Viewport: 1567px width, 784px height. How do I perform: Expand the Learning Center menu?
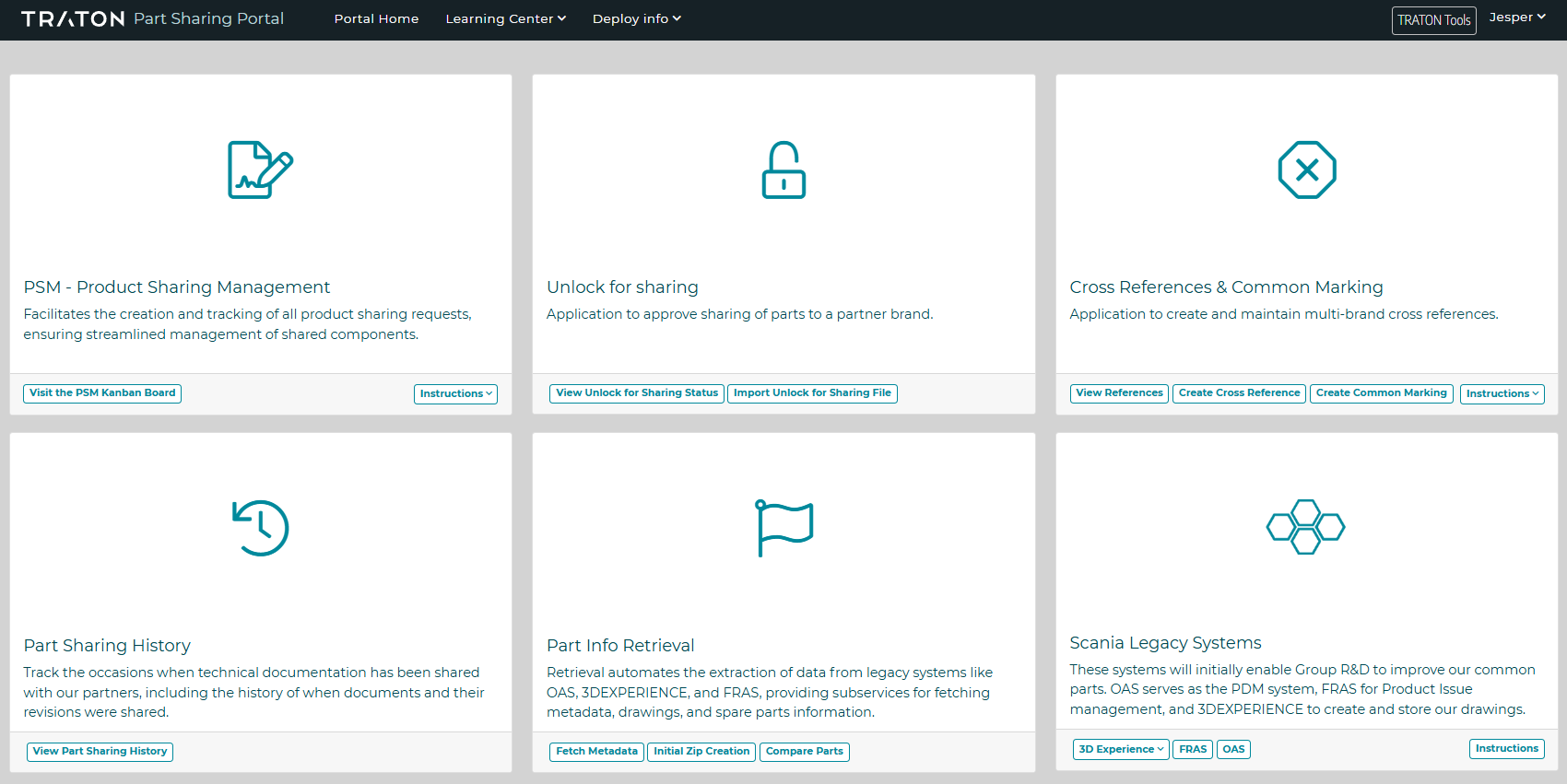point(505,19)
